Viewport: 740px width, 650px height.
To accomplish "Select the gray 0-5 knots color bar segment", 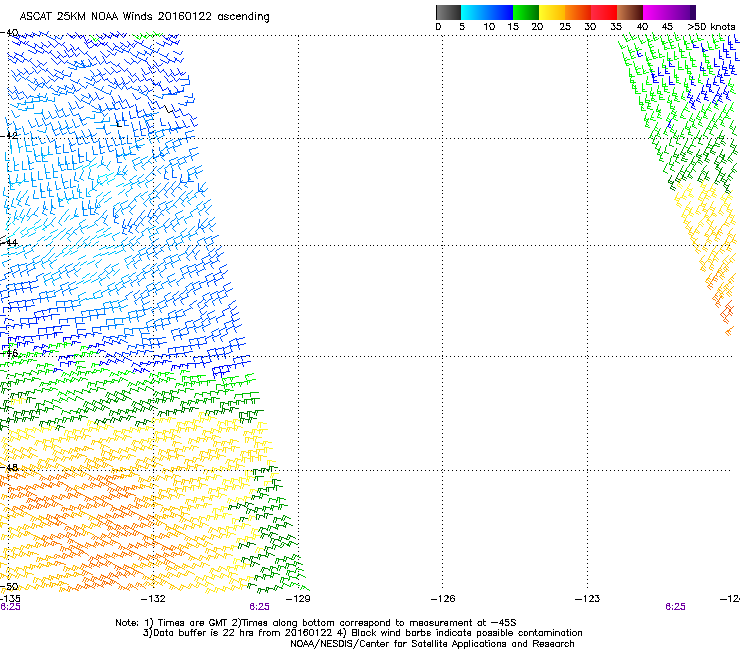I will tap(448, 12).
